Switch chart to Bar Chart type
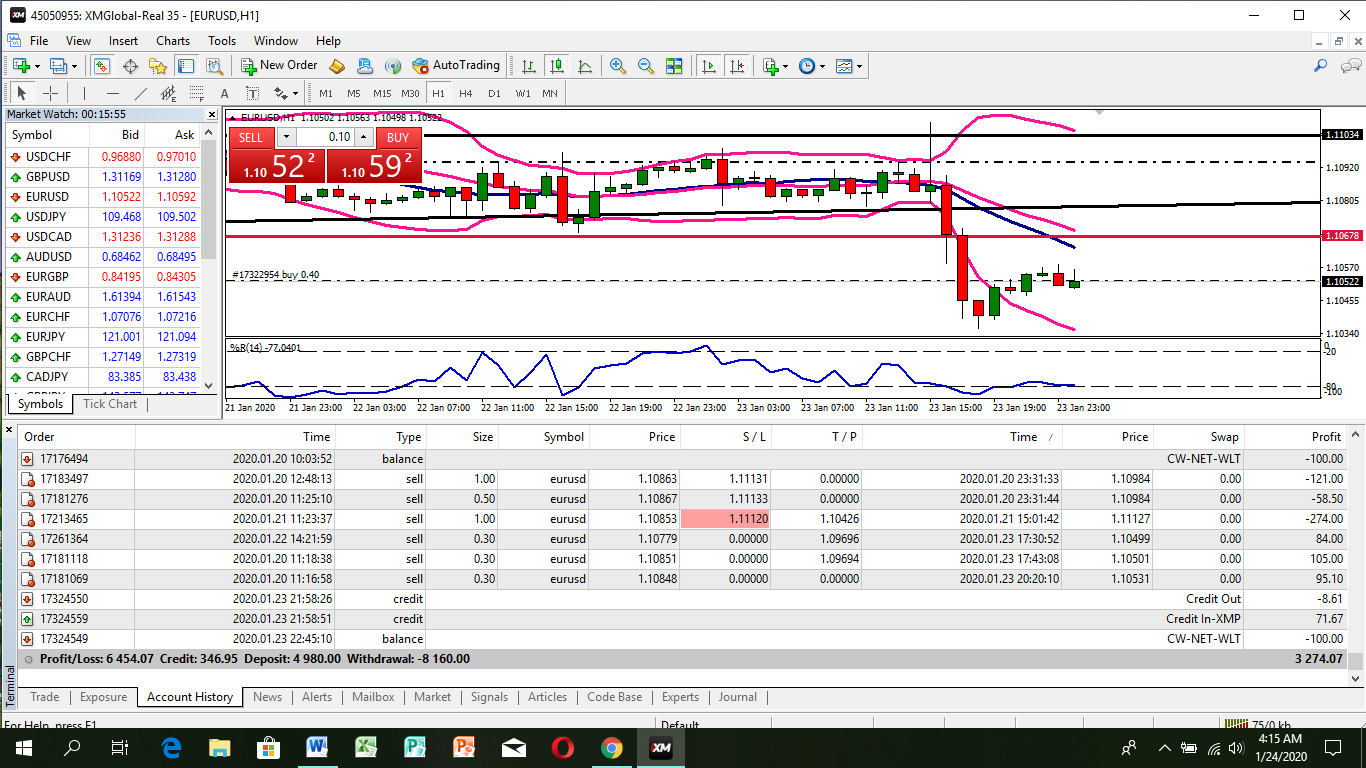Image resolution: width=1366 pixels, height=768 pixels. pyautogui.click(x=528, y=66)
